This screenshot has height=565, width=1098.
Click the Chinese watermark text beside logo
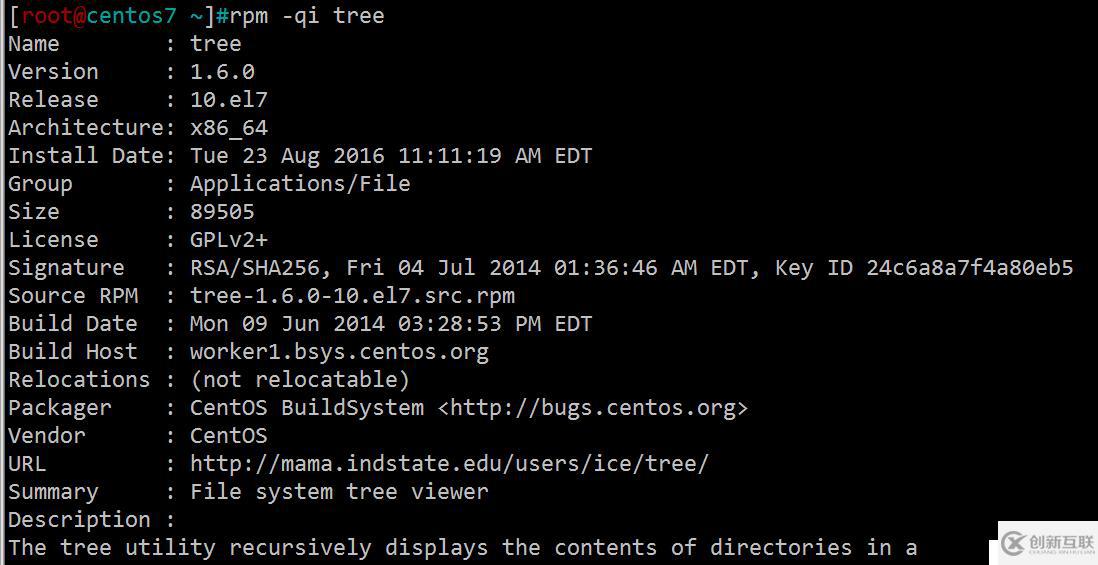[1062, 542]
